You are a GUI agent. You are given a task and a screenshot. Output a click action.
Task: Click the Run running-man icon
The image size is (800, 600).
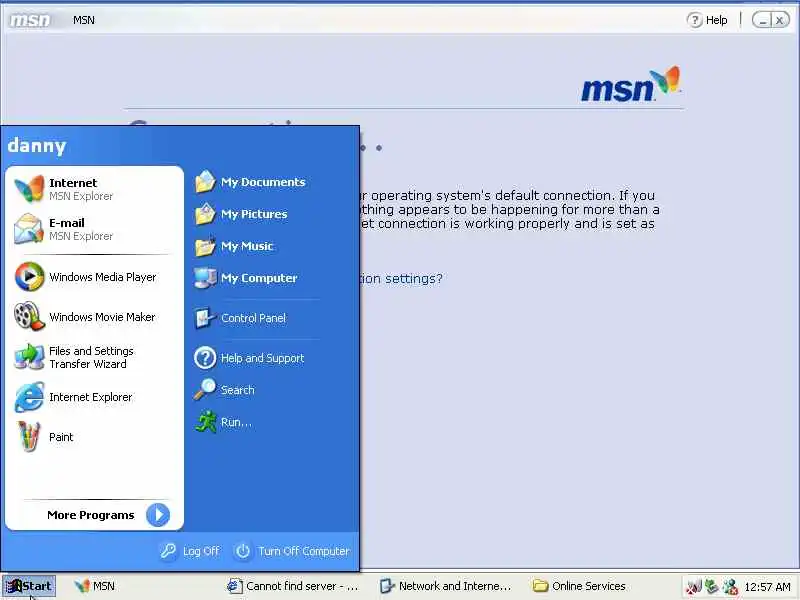pyautogui.click(x=206, y=421)
